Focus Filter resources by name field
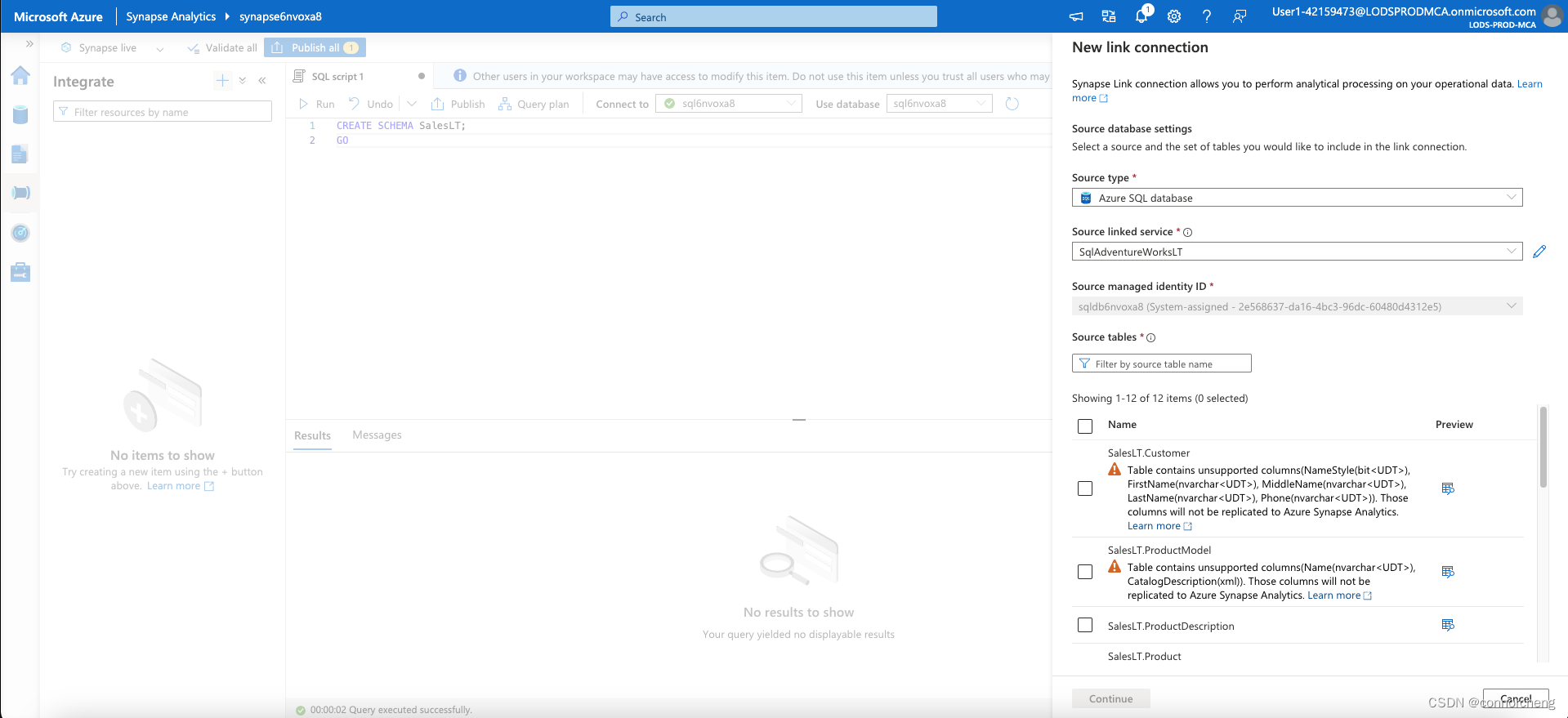 click(x=162, y=112)
